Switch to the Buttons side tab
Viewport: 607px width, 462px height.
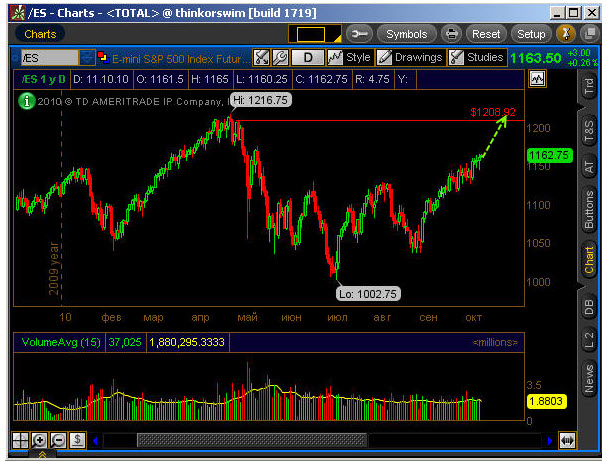pyautogui.click(x=589, y=210)
